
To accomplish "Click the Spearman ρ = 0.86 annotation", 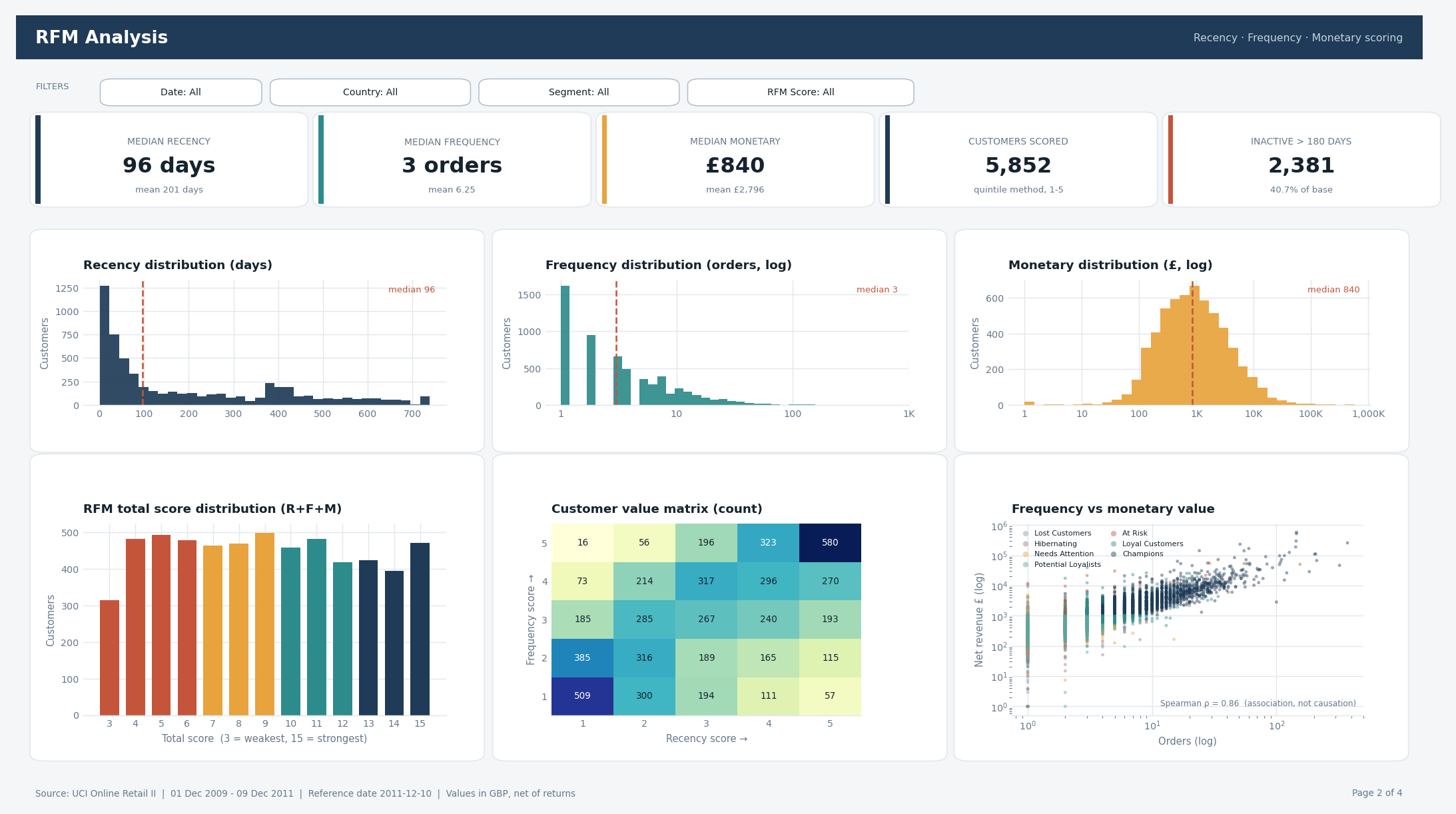I will 1258,703.
